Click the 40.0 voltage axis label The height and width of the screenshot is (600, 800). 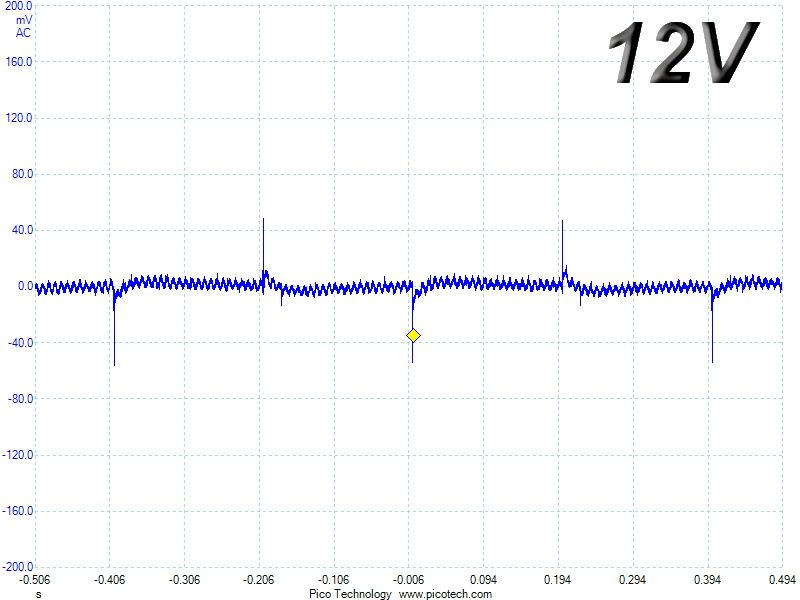tap(23, 230)
